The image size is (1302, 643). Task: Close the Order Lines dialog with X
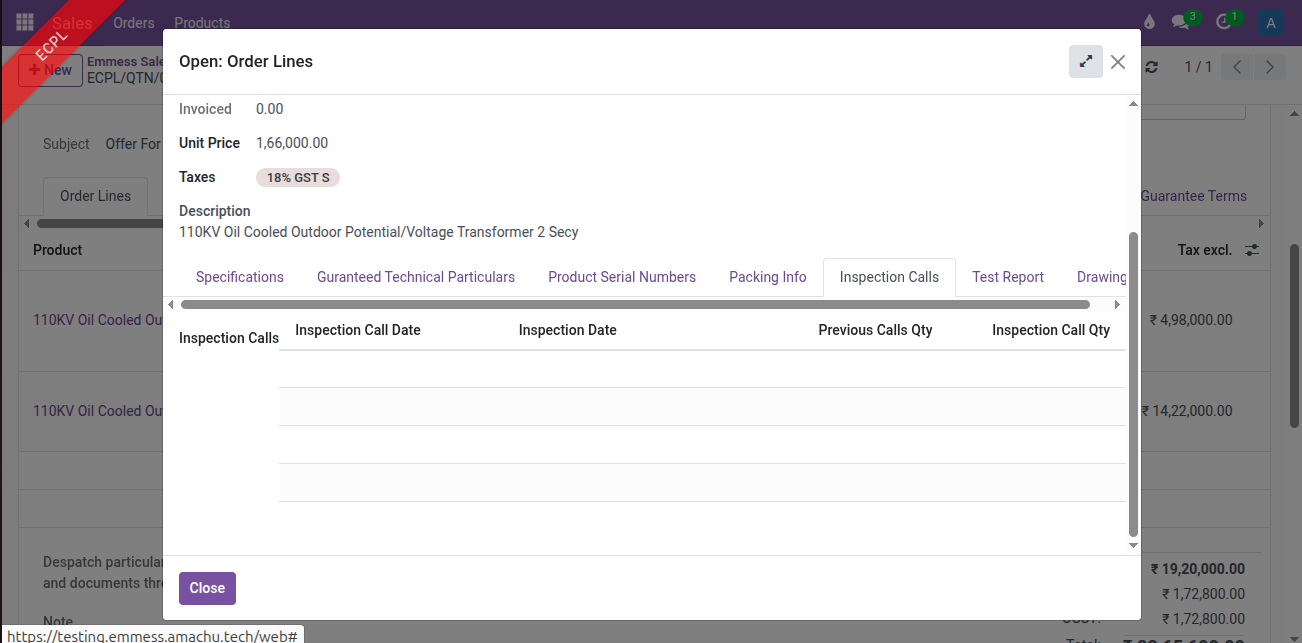click(x=1118, y=62)
